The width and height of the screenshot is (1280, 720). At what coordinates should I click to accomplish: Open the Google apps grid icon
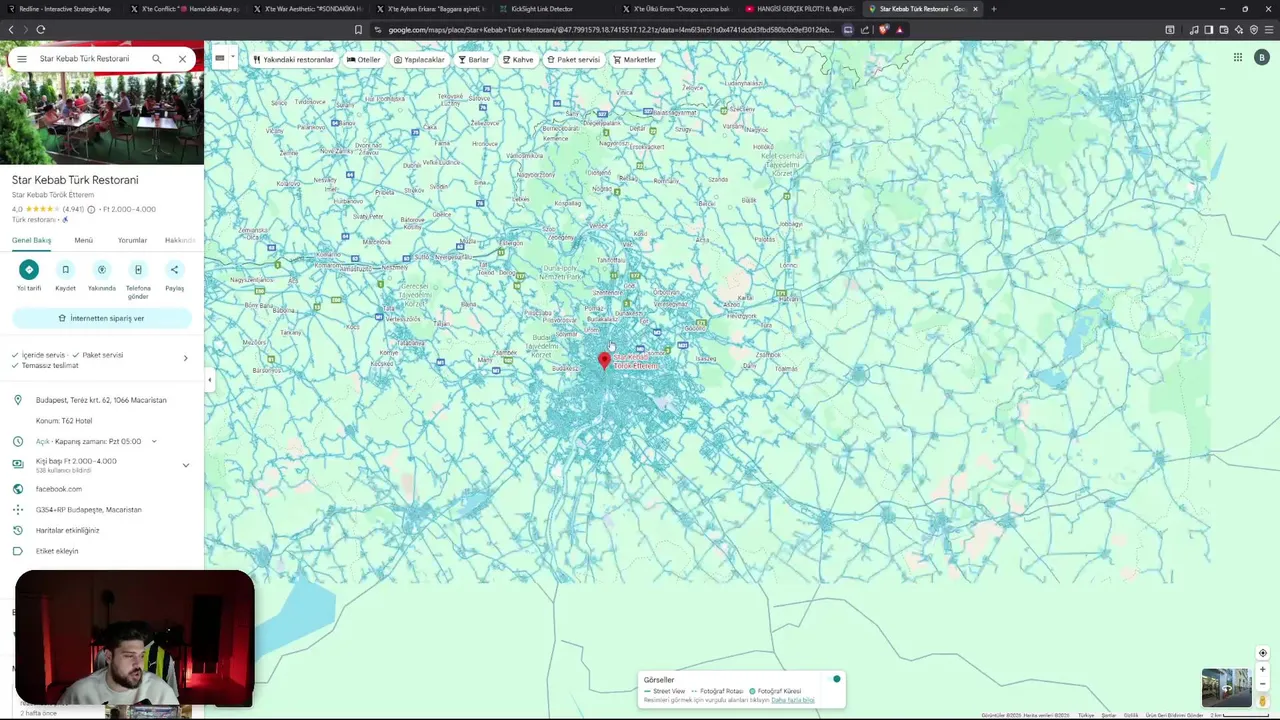(x=1238, y=58)
